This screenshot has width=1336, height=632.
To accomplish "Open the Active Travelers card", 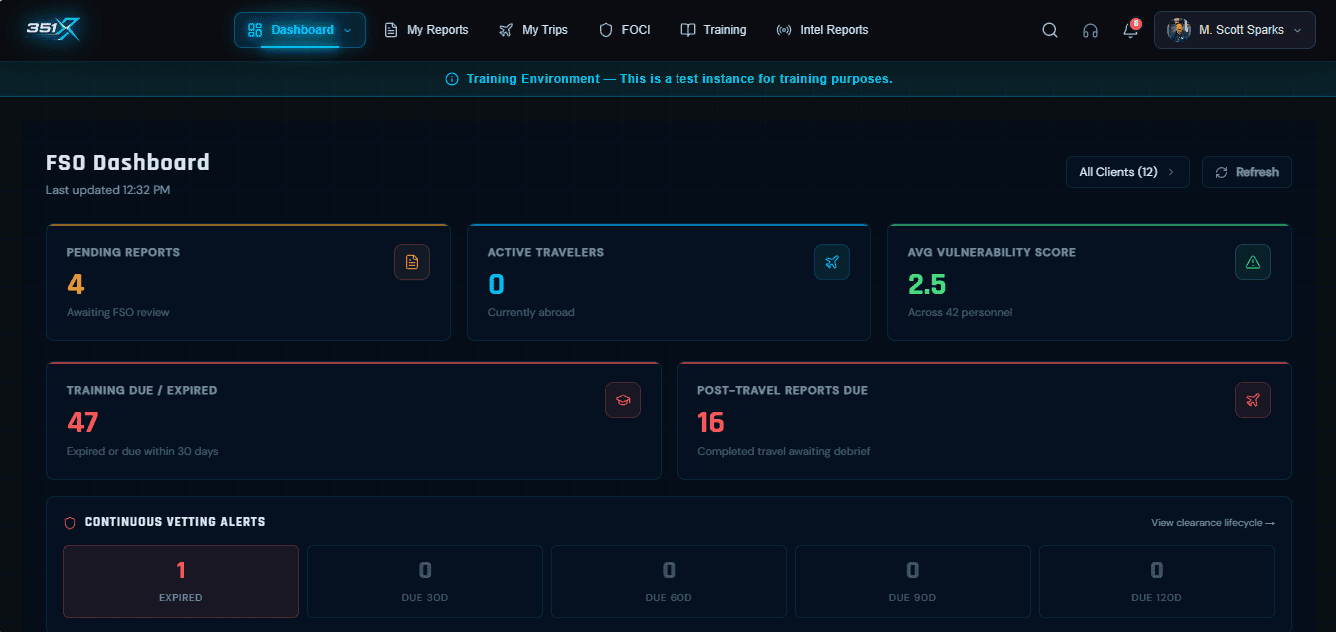I will 669,282.
